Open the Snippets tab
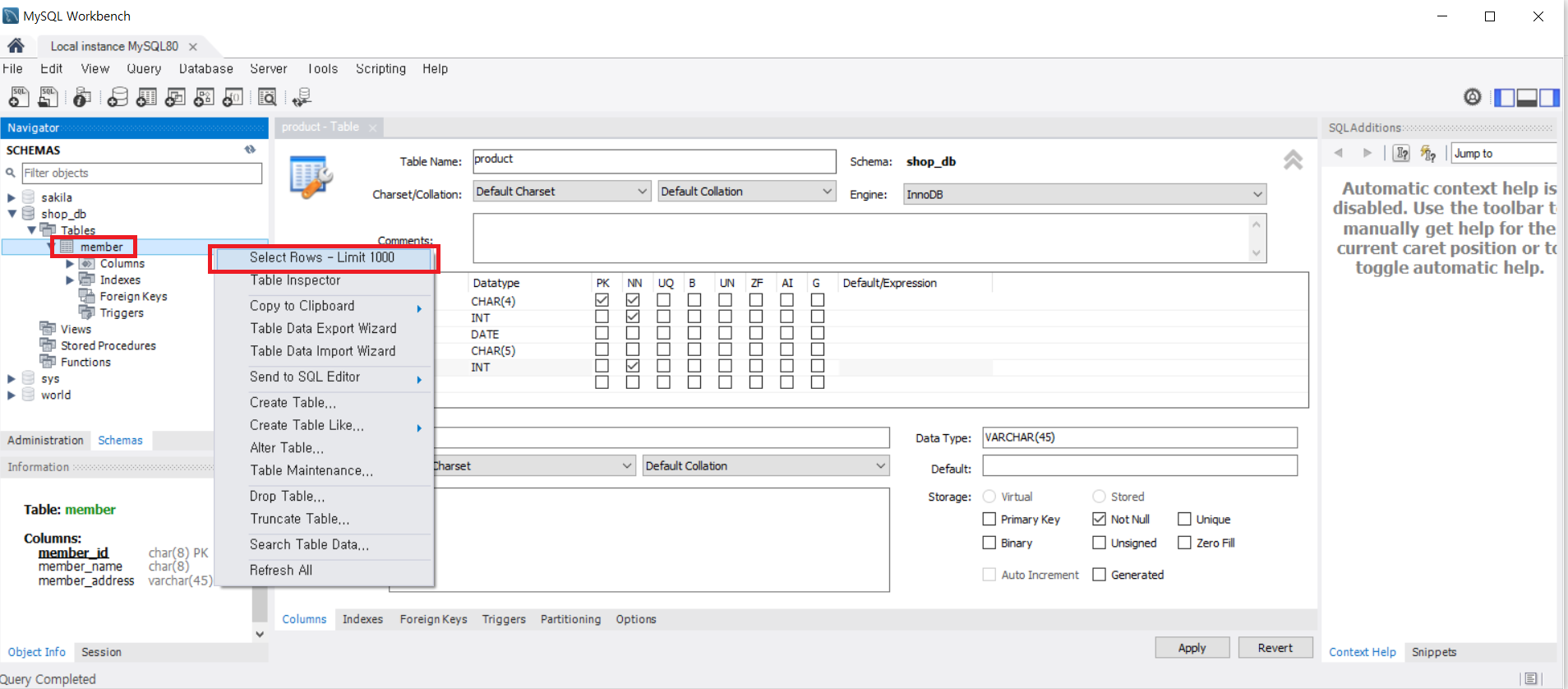The height and width of the screenshot is (689, 1568). coord(1434,652)
